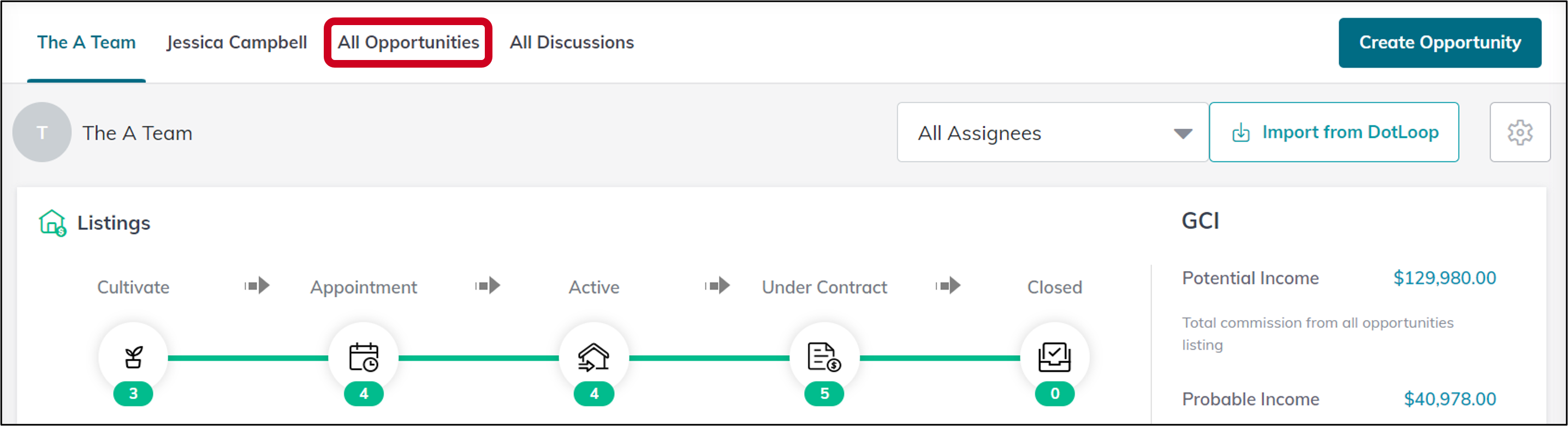The height and width of the screenshot is (426, 1568).
Task: Go to the All Opportunities tab
Action: coord(408,43)
